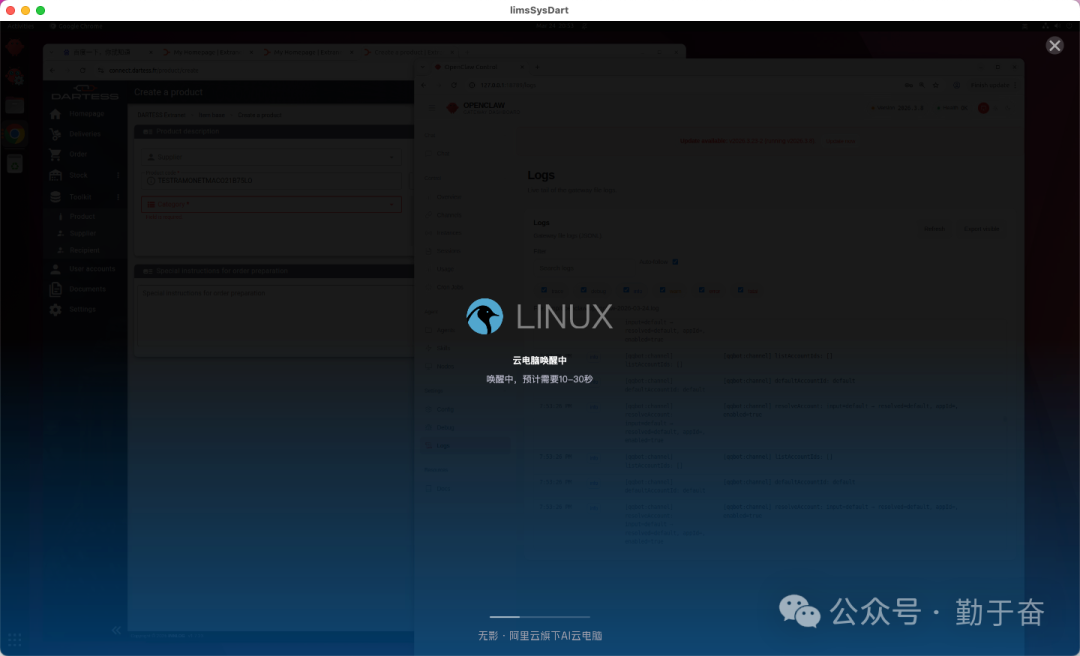The image size is (1080, 656).
Task: Open the Settings gear in Dartess sidebar
Action: click(55, 310)
